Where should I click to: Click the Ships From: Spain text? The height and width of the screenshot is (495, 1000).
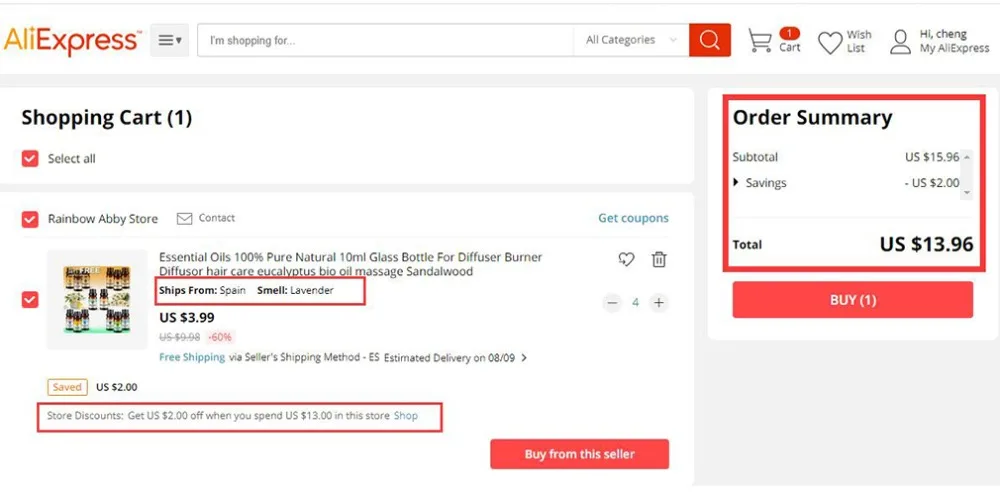click(x=202, y=290)
